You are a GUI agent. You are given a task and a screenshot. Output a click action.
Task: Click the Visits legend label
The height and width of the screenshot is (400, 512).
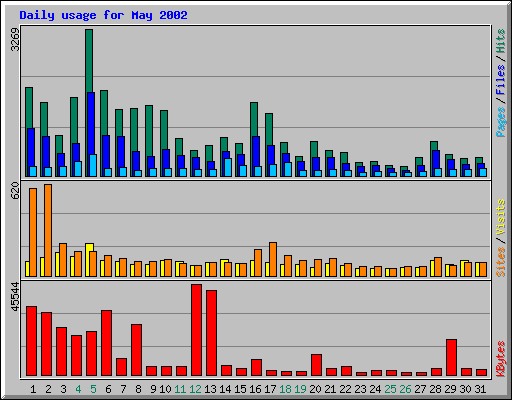click(x=500, y=218)
